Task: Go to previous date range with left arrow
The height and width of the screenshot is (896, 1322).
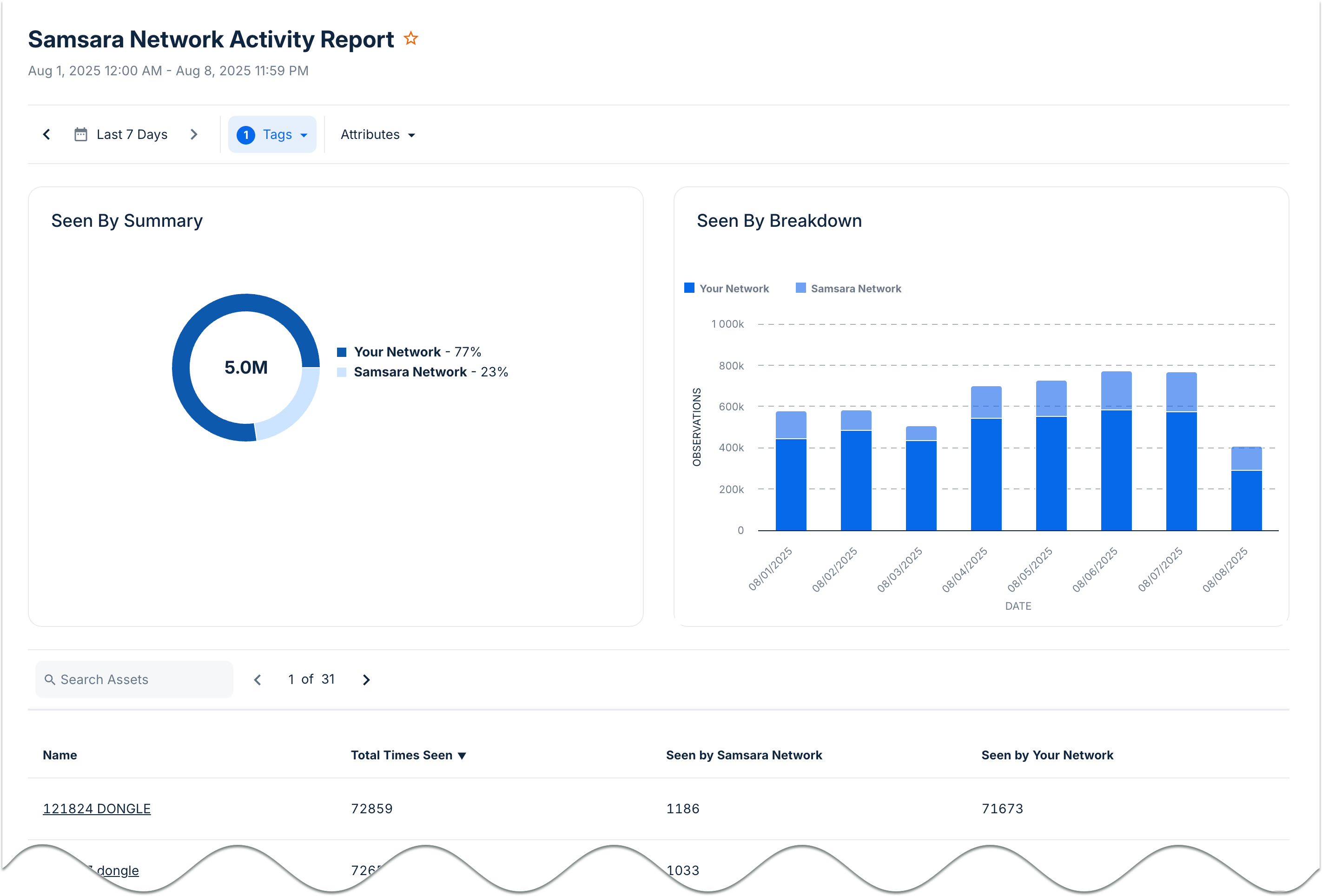Action: (x=46, y=134)
